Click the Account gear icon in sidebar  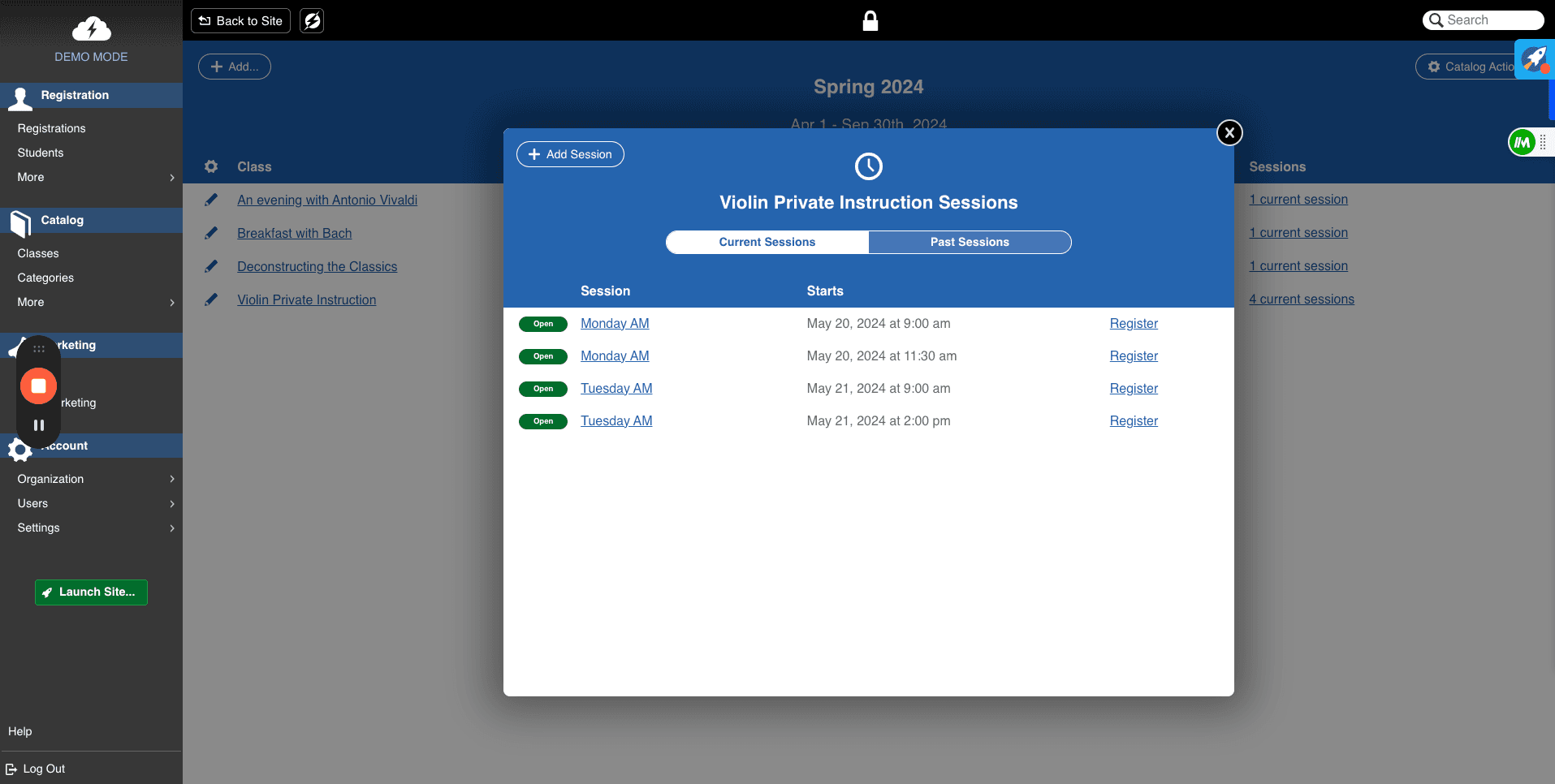click(19, 450)
